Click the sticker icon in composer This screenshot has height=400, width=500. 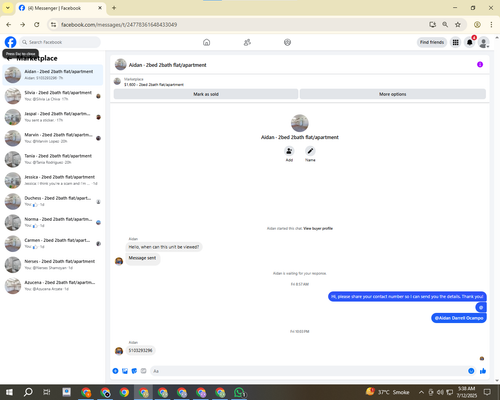click(134, 371)
